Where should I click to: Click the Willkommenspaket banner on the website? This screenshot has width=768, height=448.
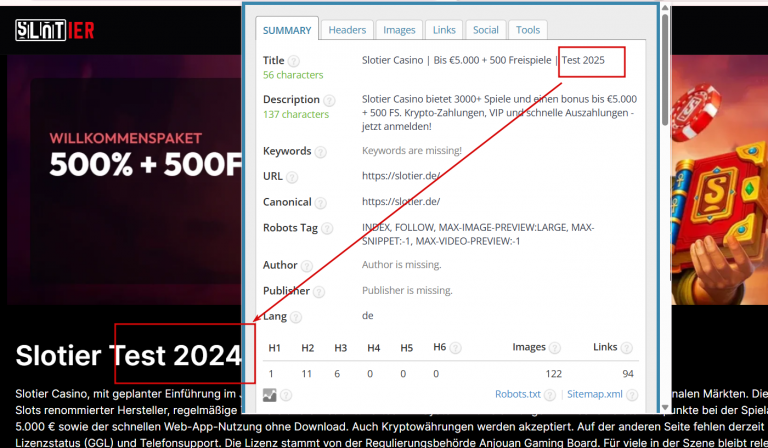125,179
